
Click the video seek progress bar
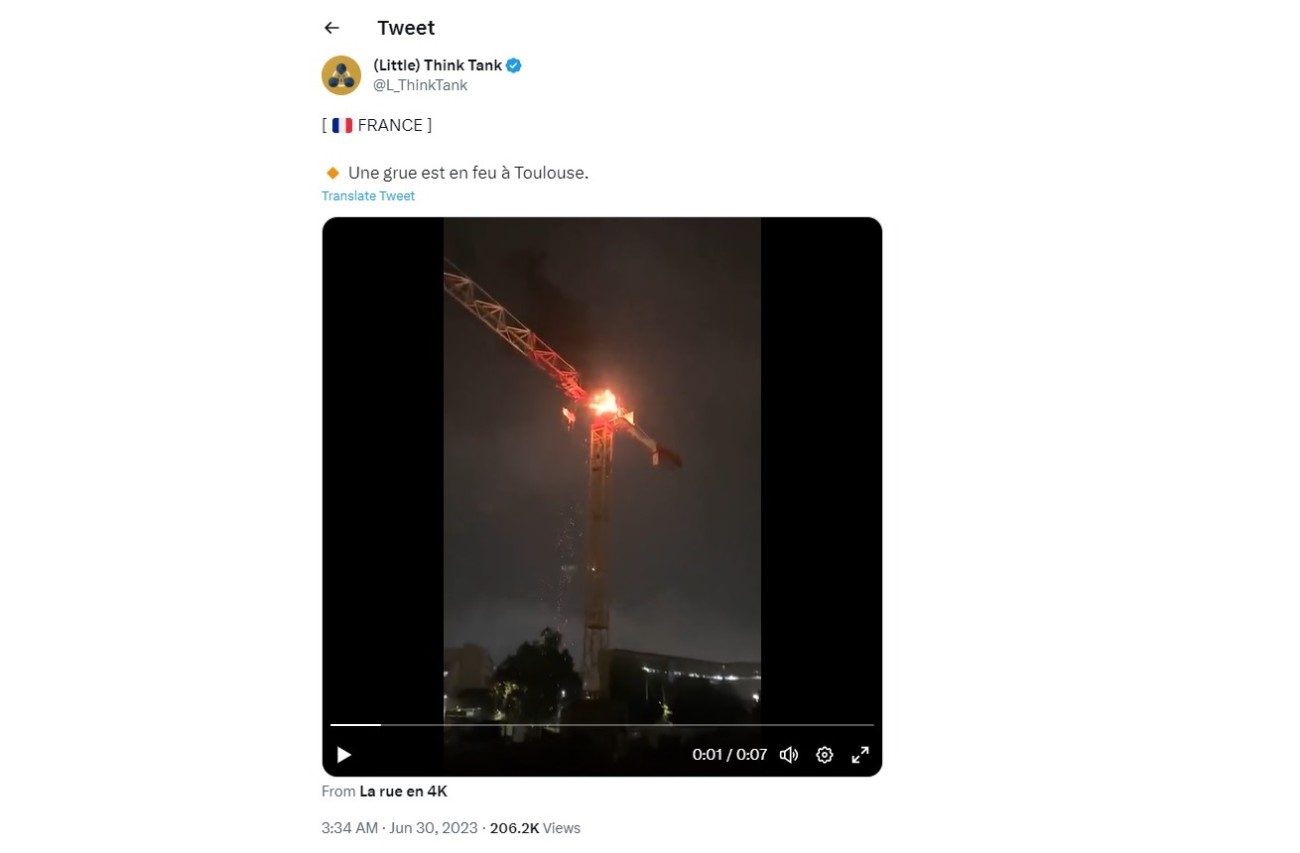coord(600,723)
